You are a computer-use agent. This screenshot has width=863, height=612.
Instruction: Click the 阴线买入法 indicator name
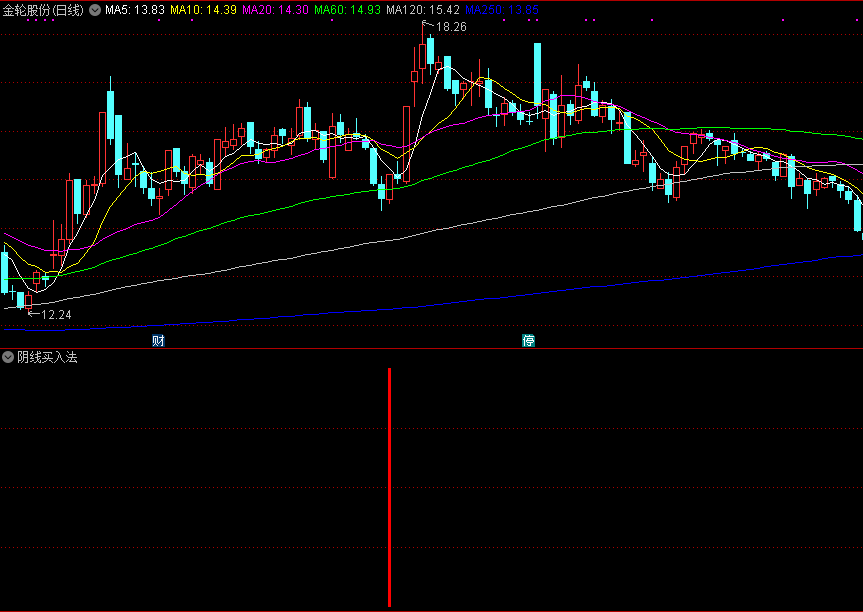(x=47, y=357)
